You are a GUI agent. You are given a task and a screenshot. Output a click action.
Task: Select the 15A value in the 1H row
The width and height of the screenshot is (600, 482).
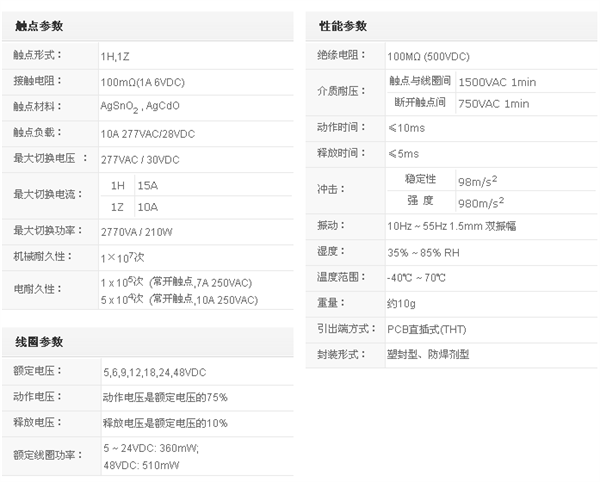[x=147, y=186]
